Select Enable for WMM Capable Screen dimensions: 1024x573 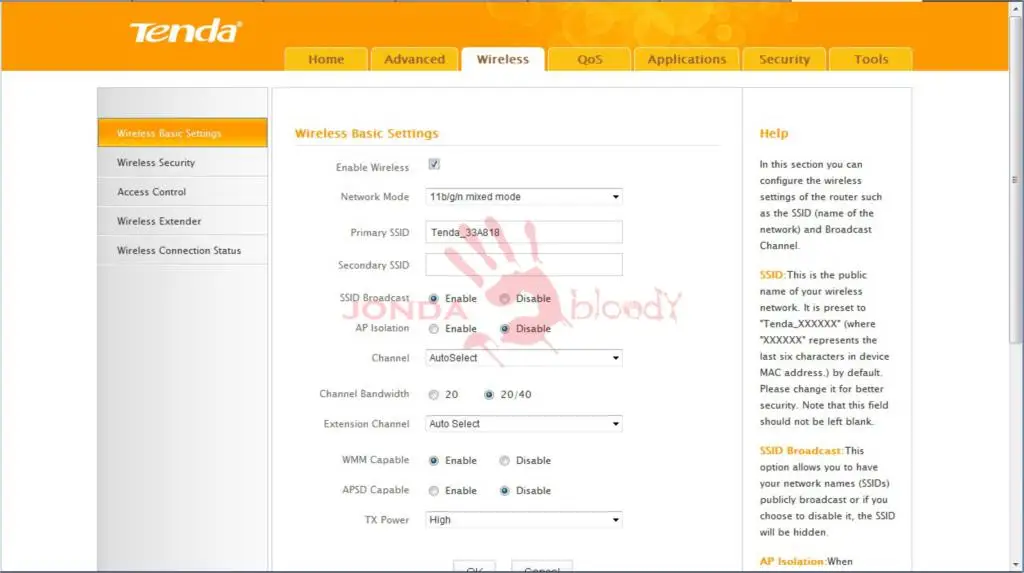(x=434, y=461)
